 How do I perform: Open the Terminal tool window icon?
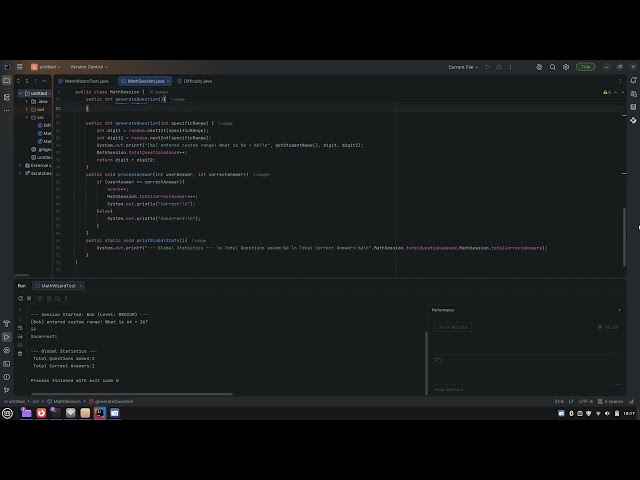(x=7, y=364)
